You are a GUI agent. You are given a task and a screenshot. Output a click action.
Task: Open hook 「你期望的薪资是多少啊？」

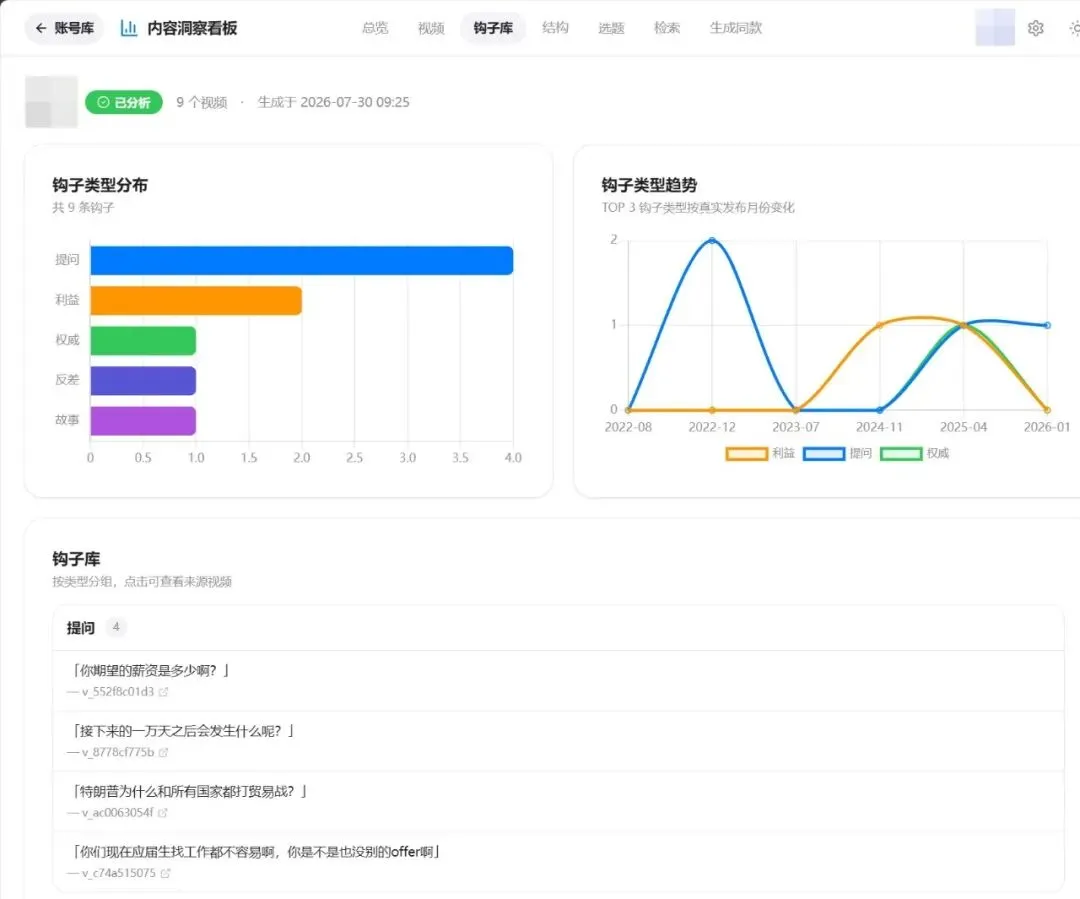click(151, 670)
